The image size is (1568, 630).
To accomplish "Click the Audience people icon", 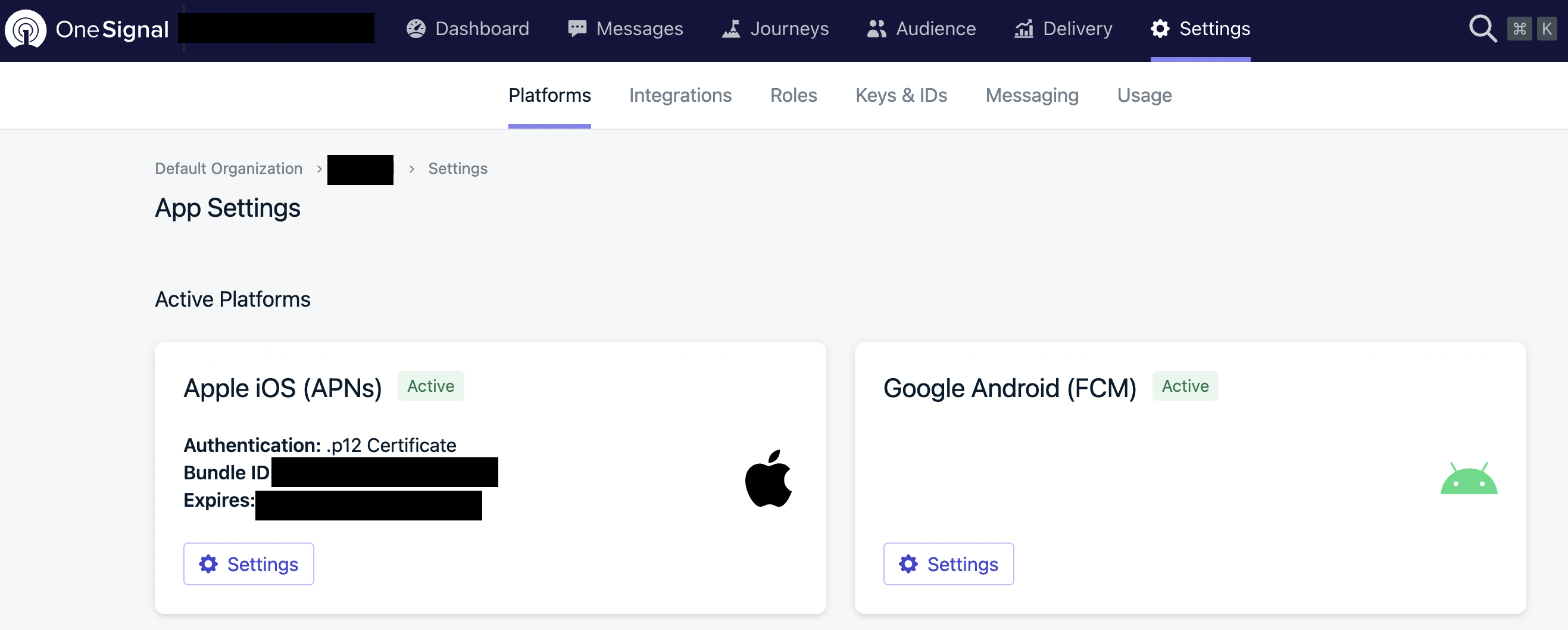I will [x=876, y=29].
